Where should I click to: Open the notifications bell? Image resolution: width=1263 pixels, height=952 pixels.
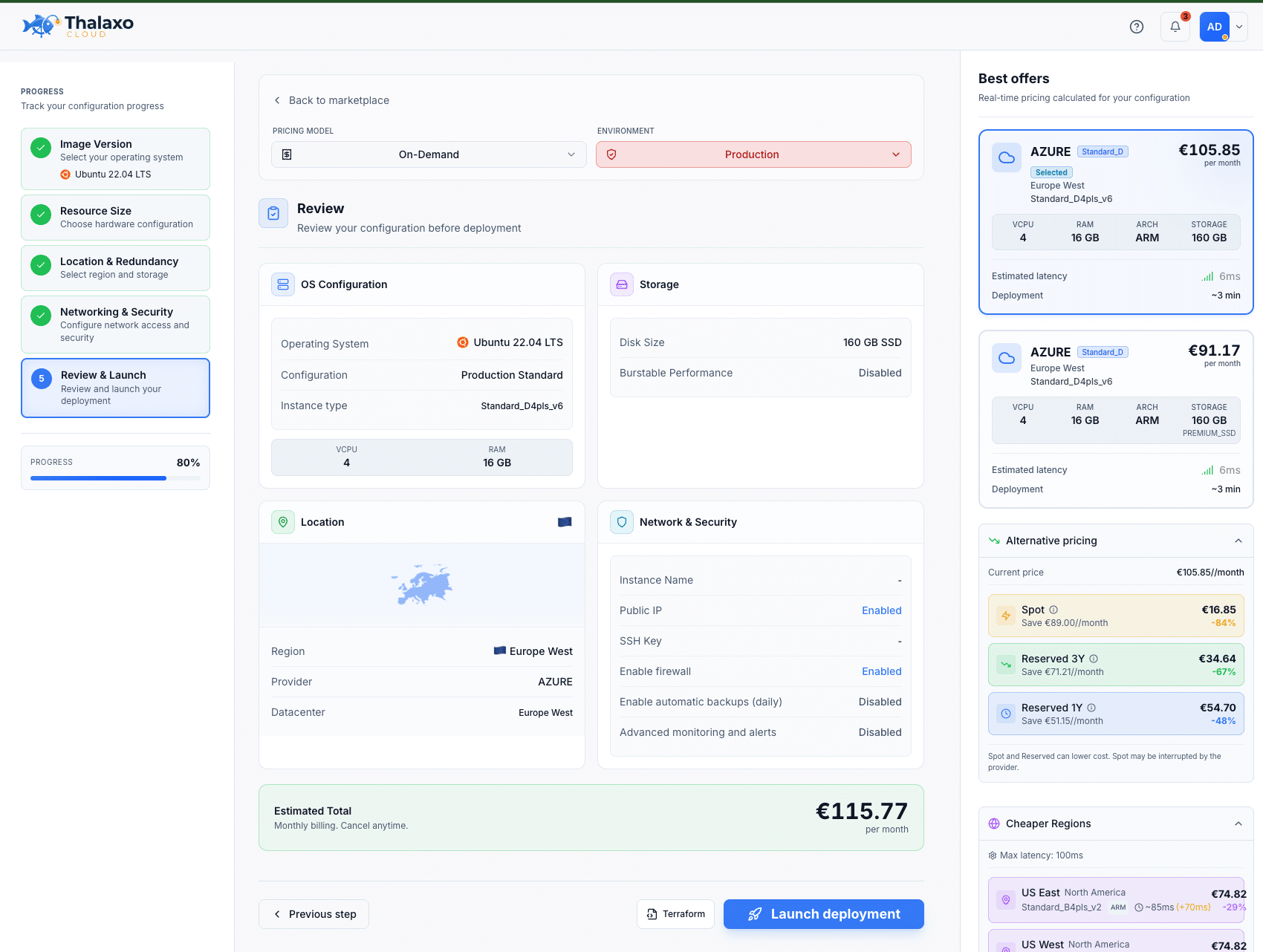(x=1175, y=27)
